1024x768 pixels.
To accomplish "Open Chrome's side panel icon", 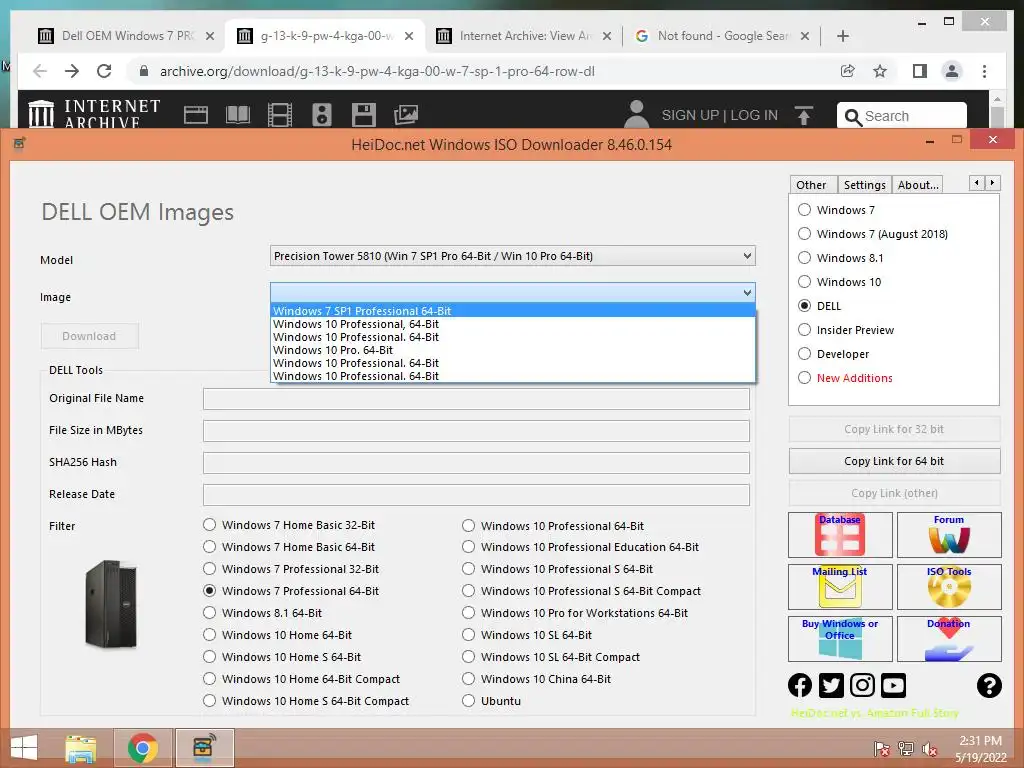I will coord(920,71).
